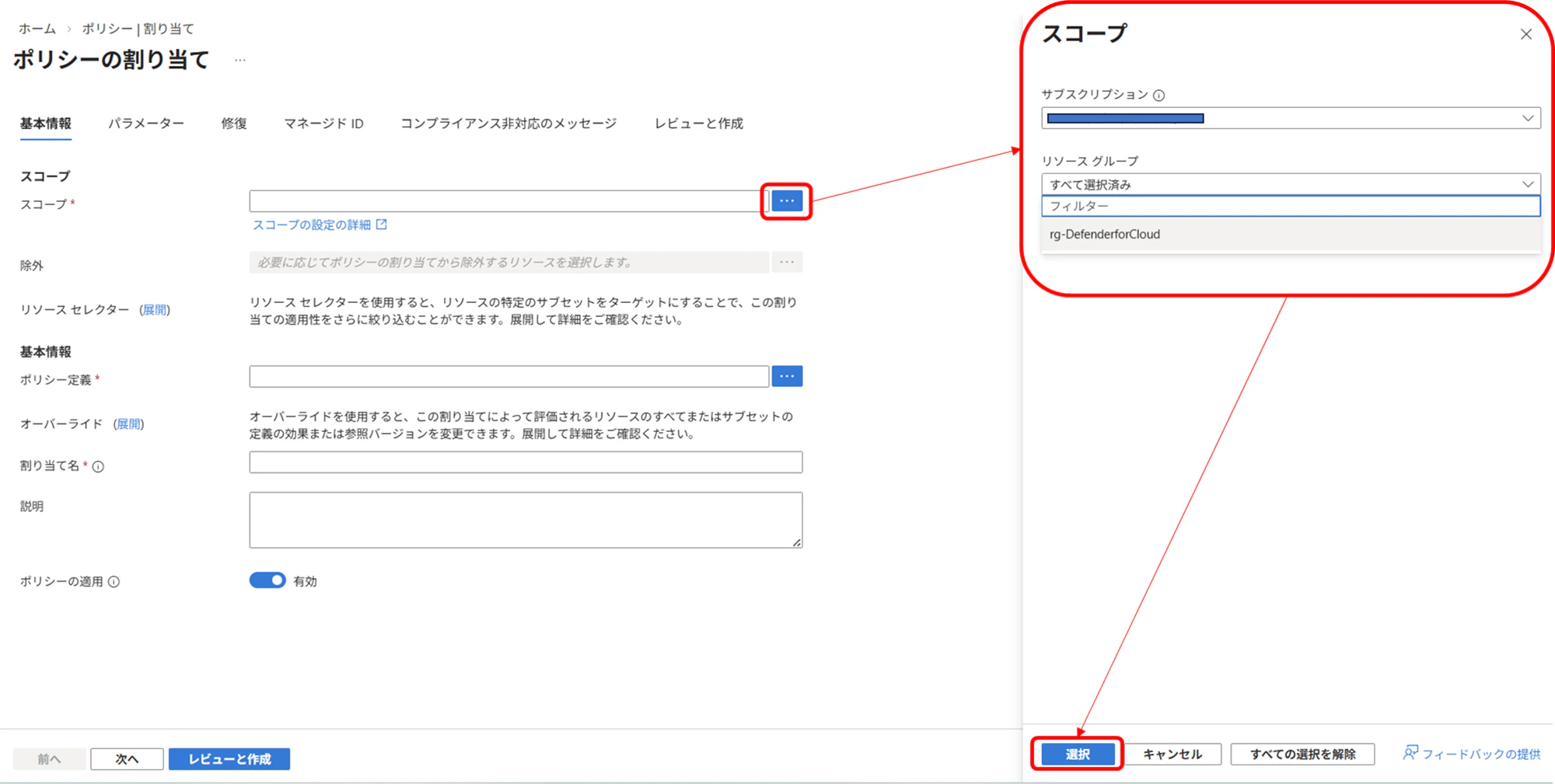Go to ポリシー | 割り当て breadcrumb
Screen dimensions: 1555x784
(x=138, y=29)
